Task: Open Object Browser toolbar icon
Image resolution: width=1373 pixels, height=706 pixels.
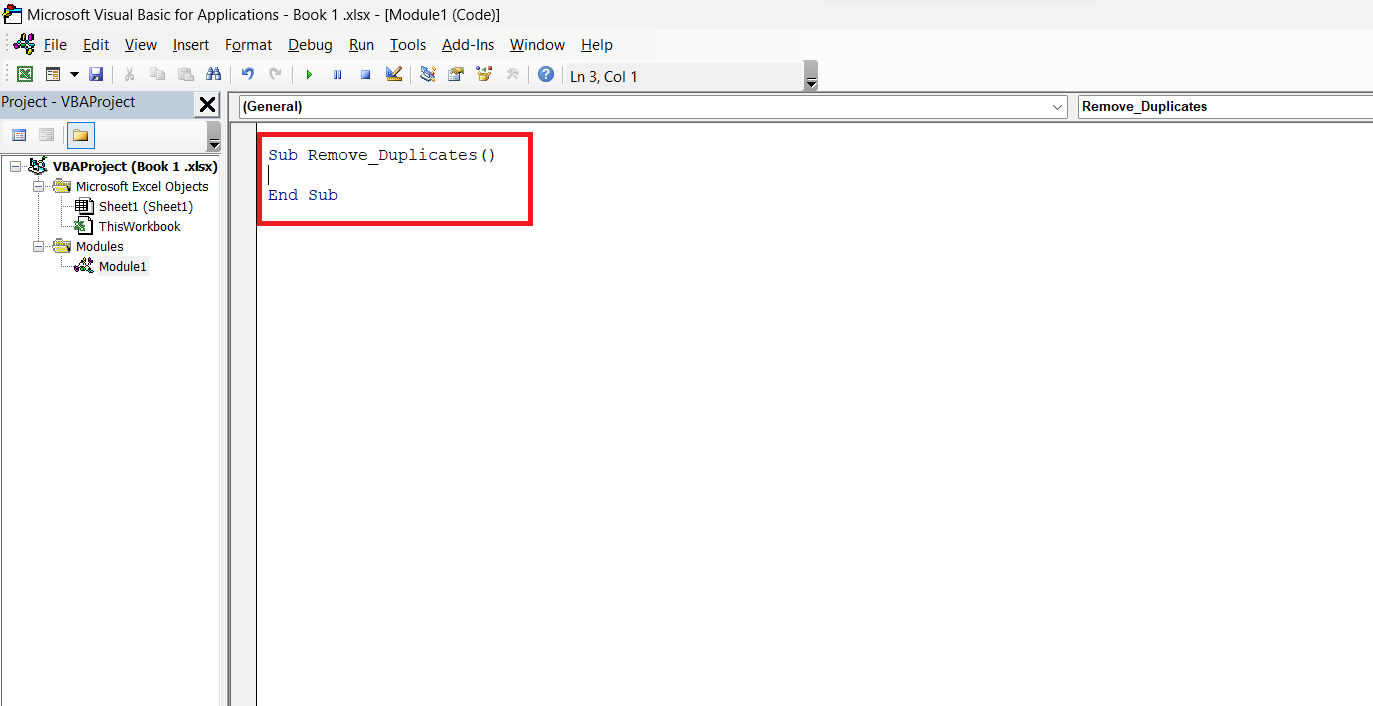Action: [485, 75]
